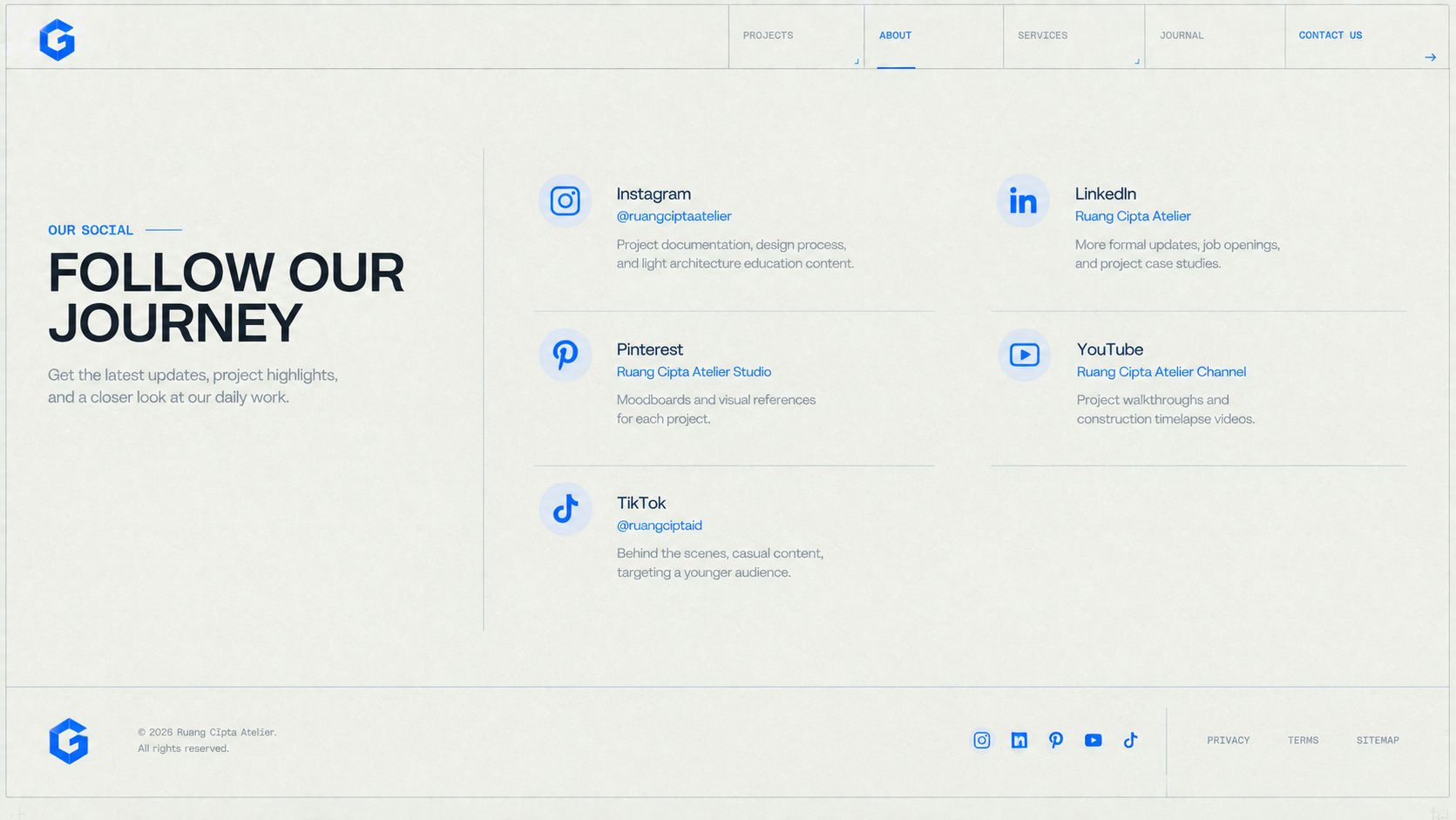The width and height of the screenshot is (1456, 820).
Task: Open LinkedIn from footer icons
Action: [1019, 741]
